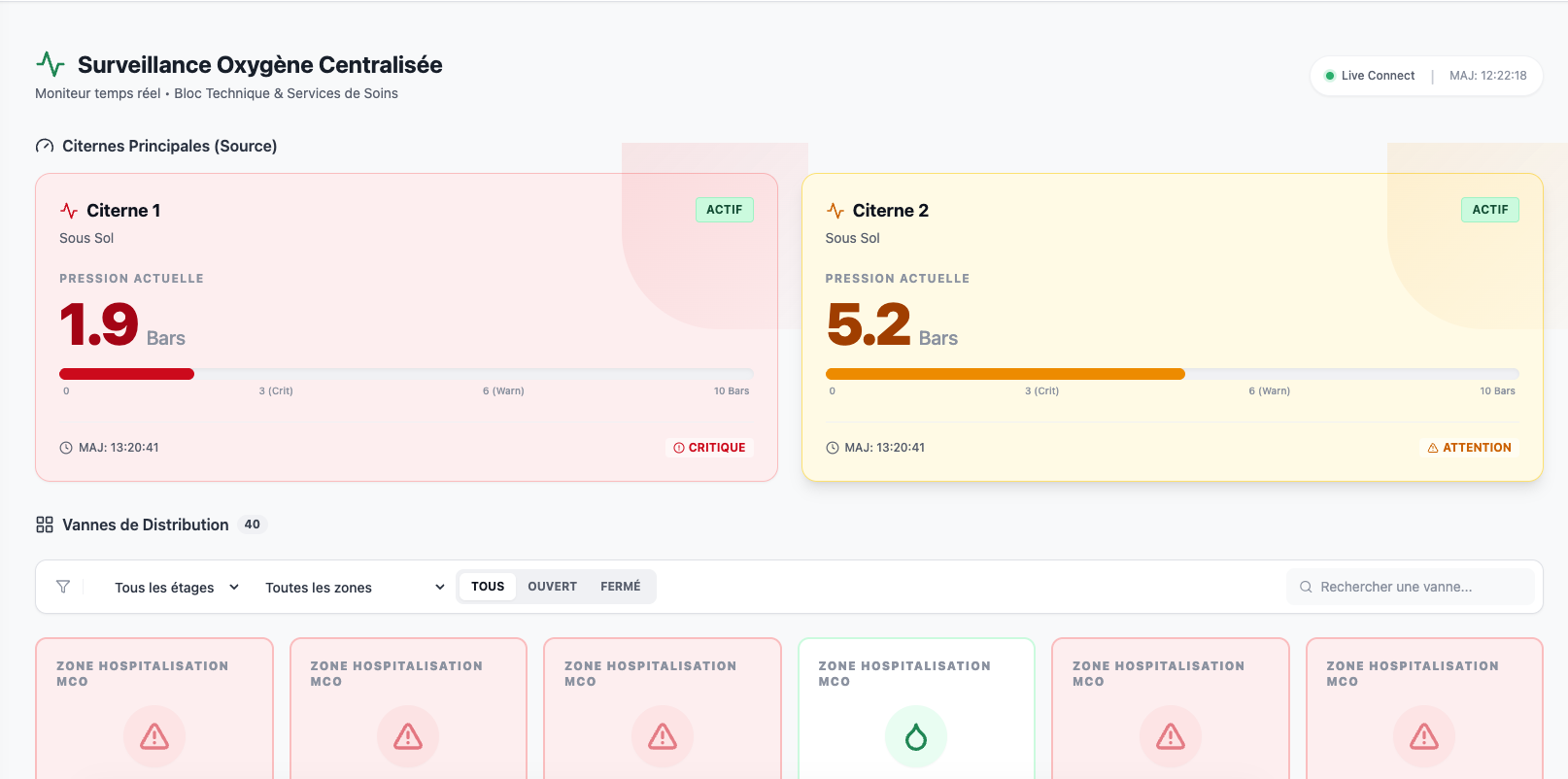The width and height of the screenshot is (1568, 779).
Task: Click the Live Connect status indicator
Action: pyautogui.click(x=1370, y=76)
